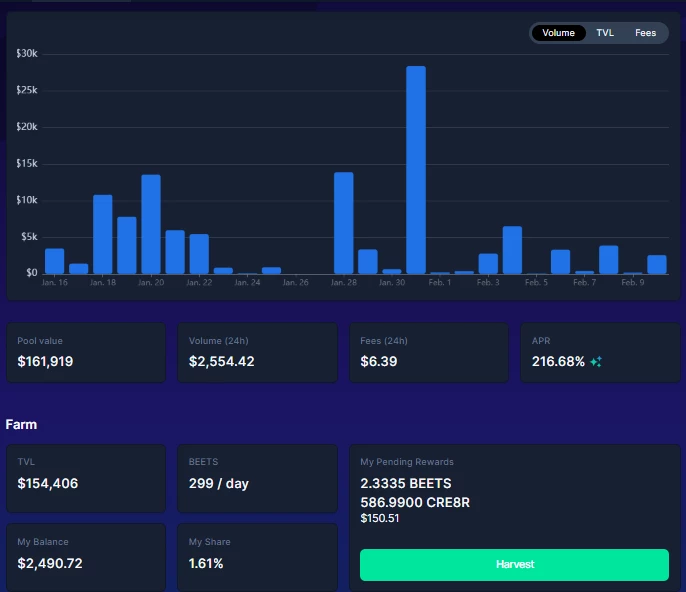Switch chart to TVL view

[x=605, y=33]
